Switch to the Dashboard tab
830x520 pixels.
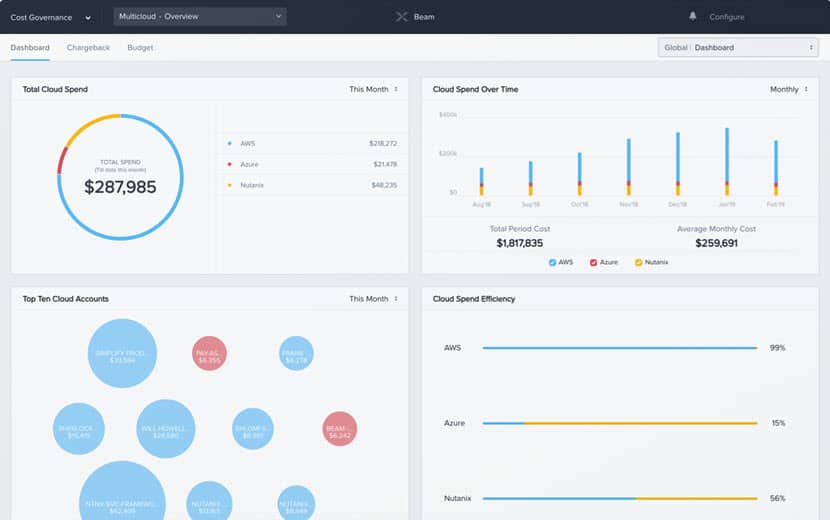pos(30,48)
